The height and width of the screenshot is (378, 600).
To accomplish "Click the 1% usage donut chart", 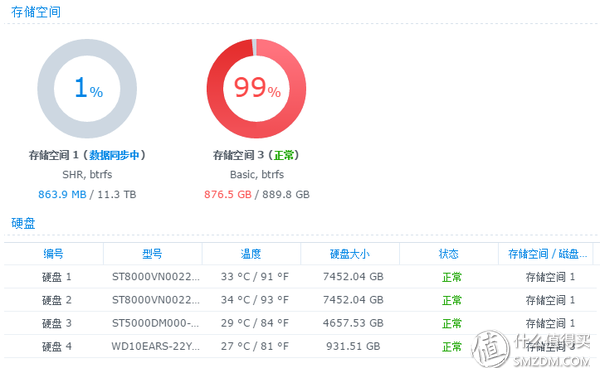I will click(87, 88).
